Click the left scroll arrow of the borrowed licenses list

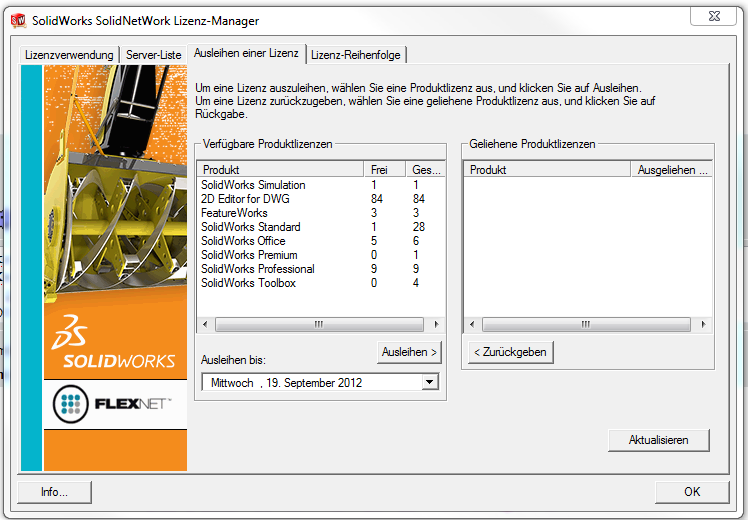472,324
